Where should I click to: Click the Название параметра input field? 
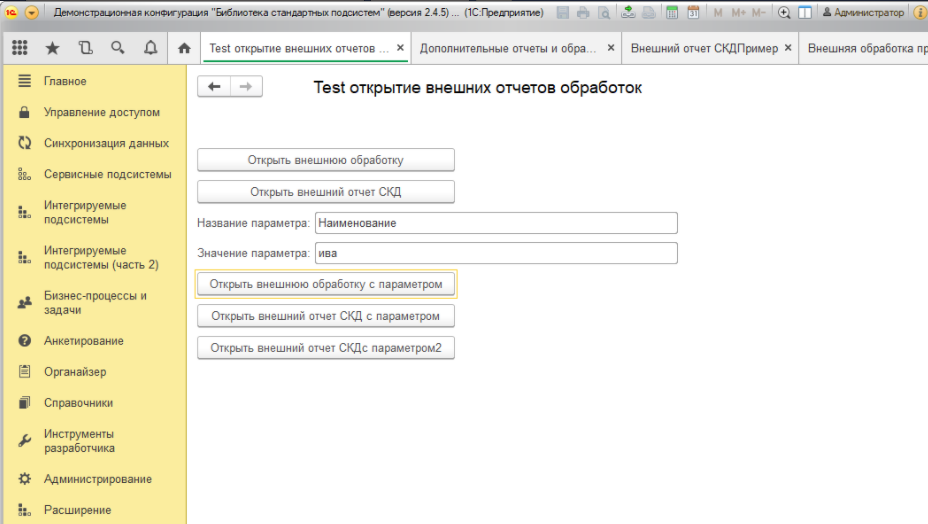(496, 223)
